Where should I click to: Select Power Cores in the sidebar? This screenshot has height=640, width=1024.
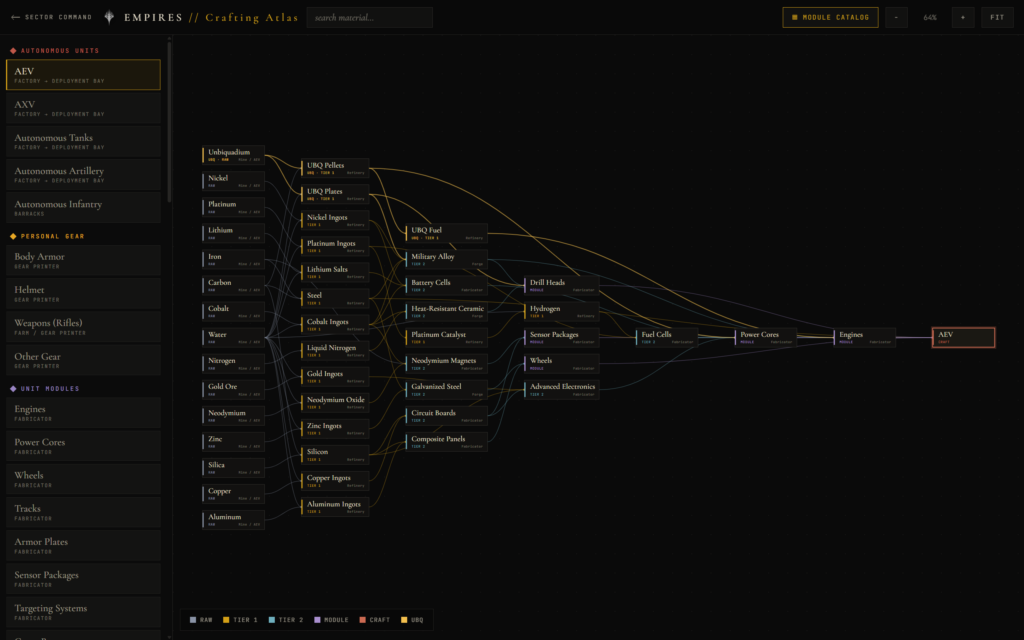coord(83,446)
